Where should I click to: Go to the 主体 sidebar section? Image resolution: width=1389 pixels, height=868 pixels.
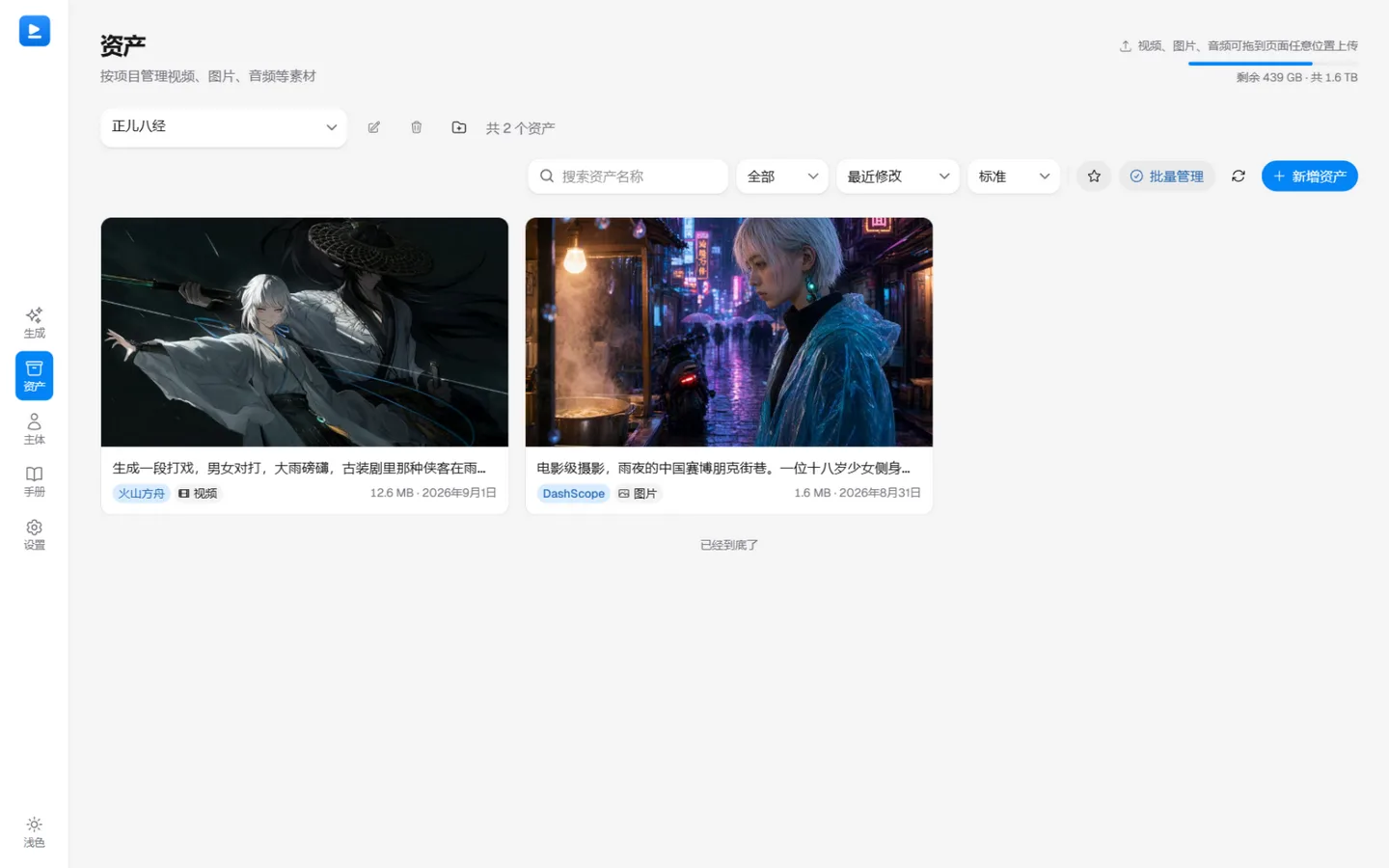[x=34, y=429]
